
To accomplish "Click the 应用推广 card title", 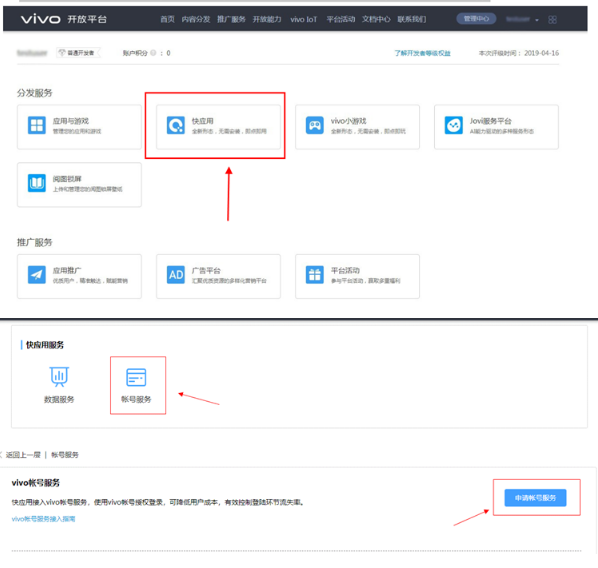I will click(x=67, y=270).
